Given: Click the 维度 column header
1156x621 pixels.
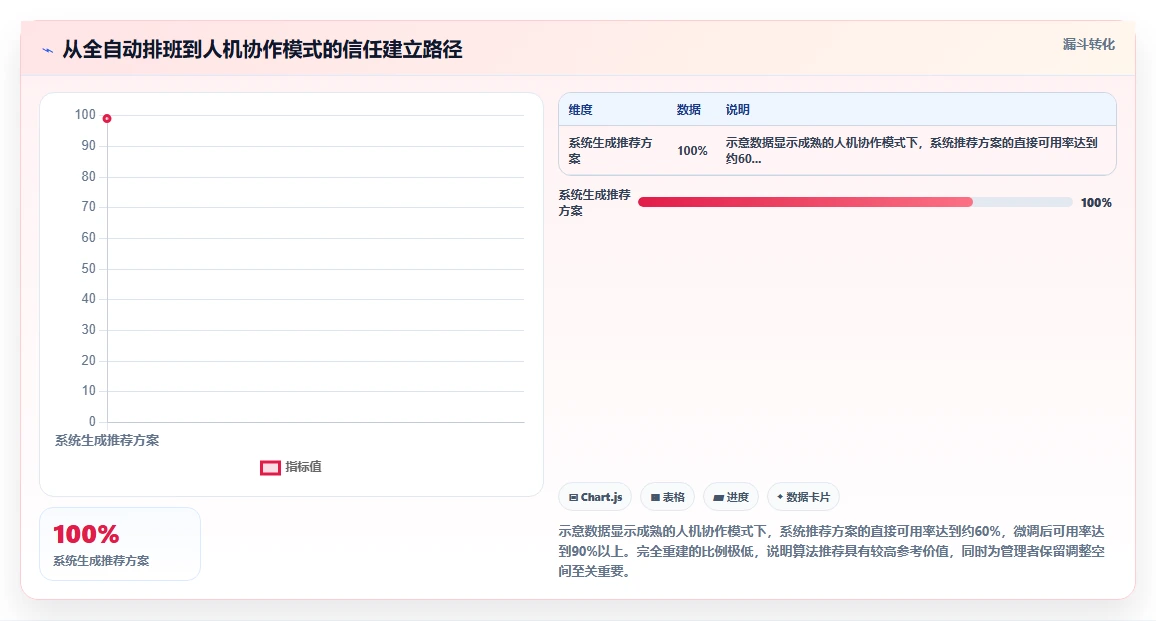Looking at the screenshot, I should [x=580, y=110].
